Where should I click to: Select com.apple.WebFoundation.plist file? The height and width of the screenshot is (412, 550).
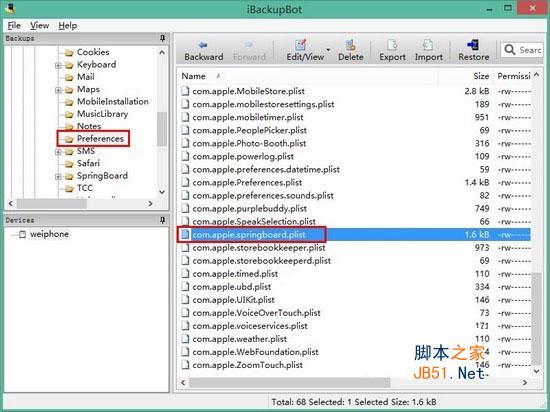[x=255, y=352]
